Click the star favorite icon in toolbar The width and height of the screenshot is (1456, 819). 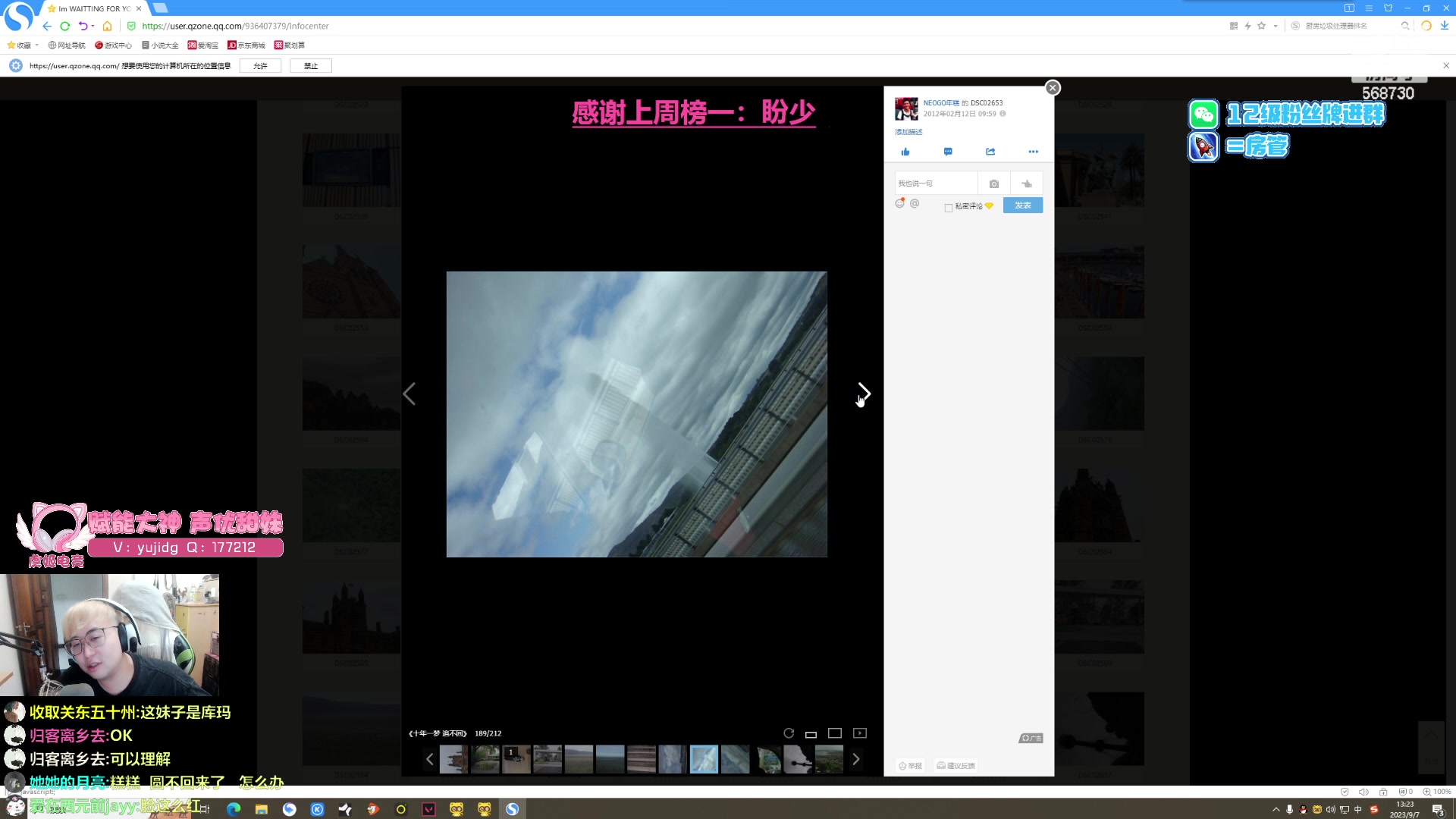click(1262, 26)
